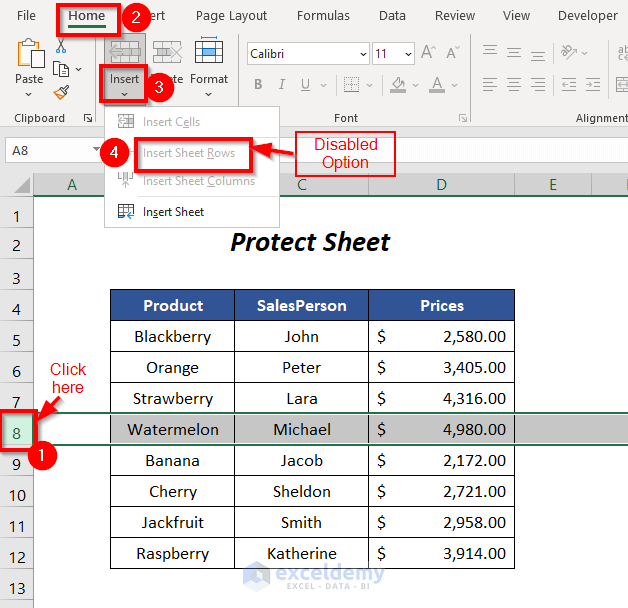Apply fill color with the paint bucket icon
The width and height of the screenshot is (628, 608).
coord(398,85)
